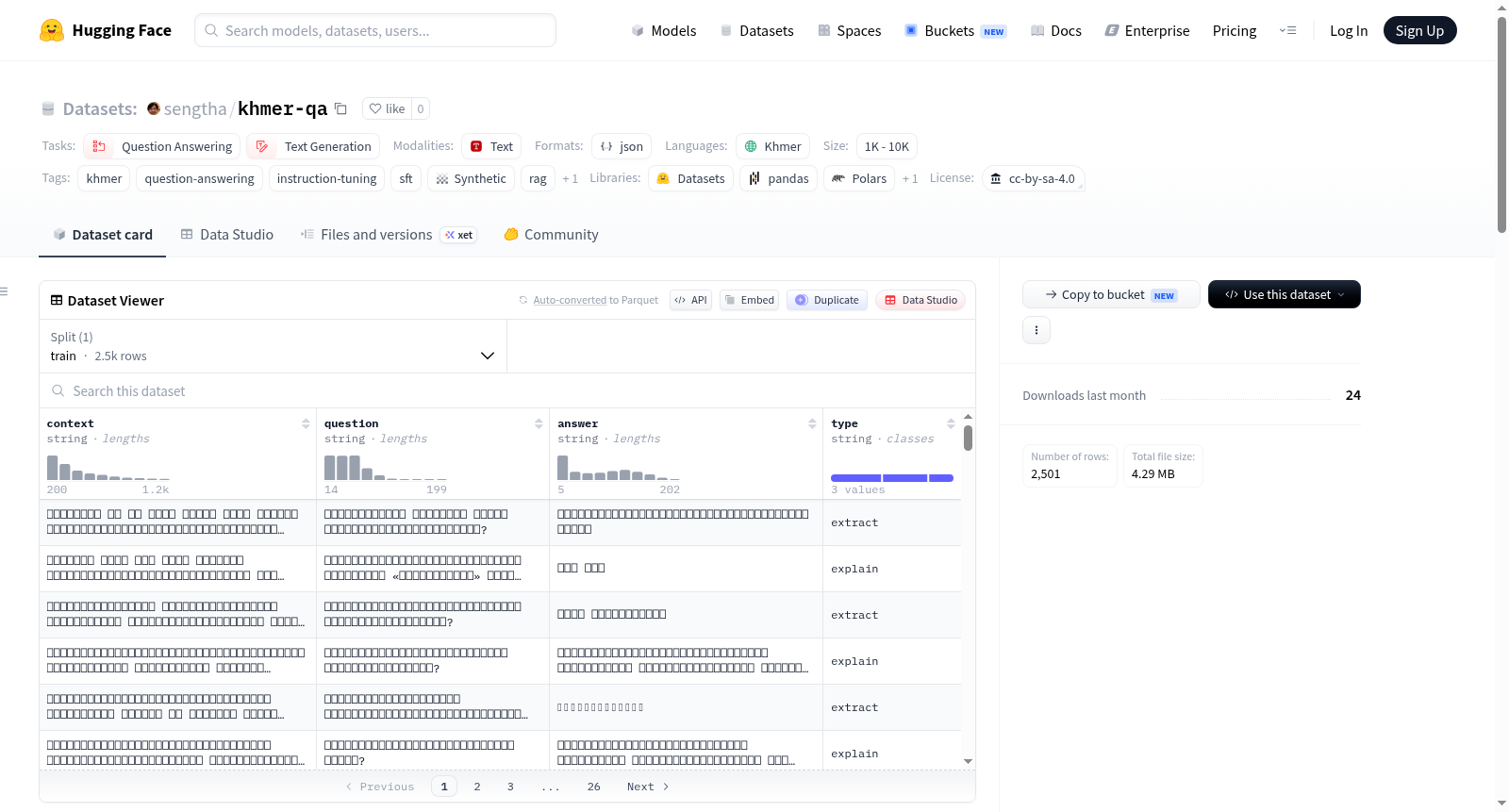Click the 1K - 10K size tag
This screenshot has width=1509, height=812.
click(887, 146)
